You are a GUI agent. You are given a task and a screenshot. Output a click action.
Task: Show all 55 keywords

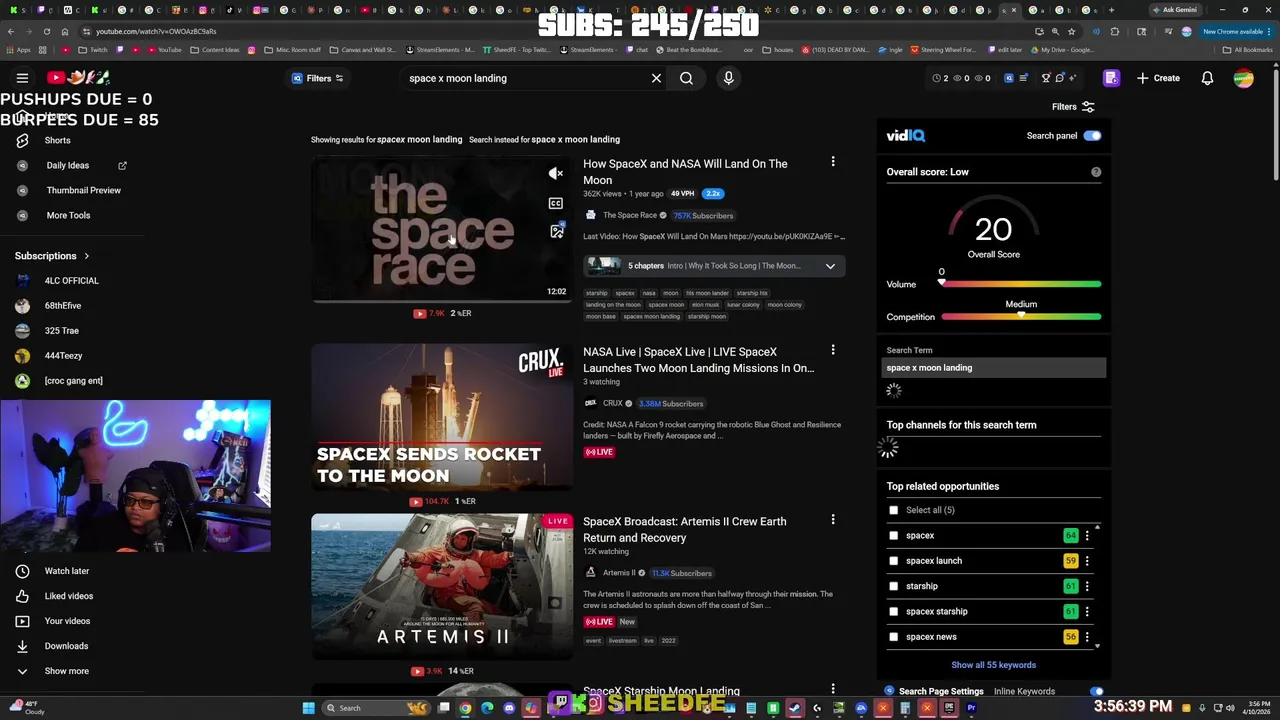pyautogui.click(x=993, y=665)
